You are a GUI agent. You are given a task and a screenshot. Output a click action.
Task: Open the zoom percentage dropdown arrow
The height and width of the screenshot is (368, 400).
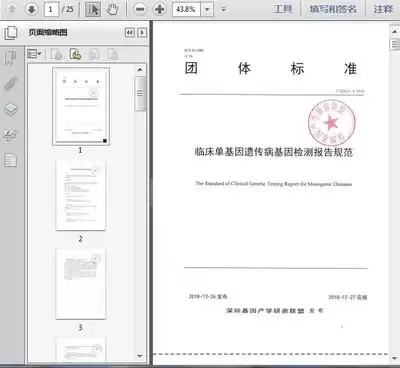pos(207,9)
